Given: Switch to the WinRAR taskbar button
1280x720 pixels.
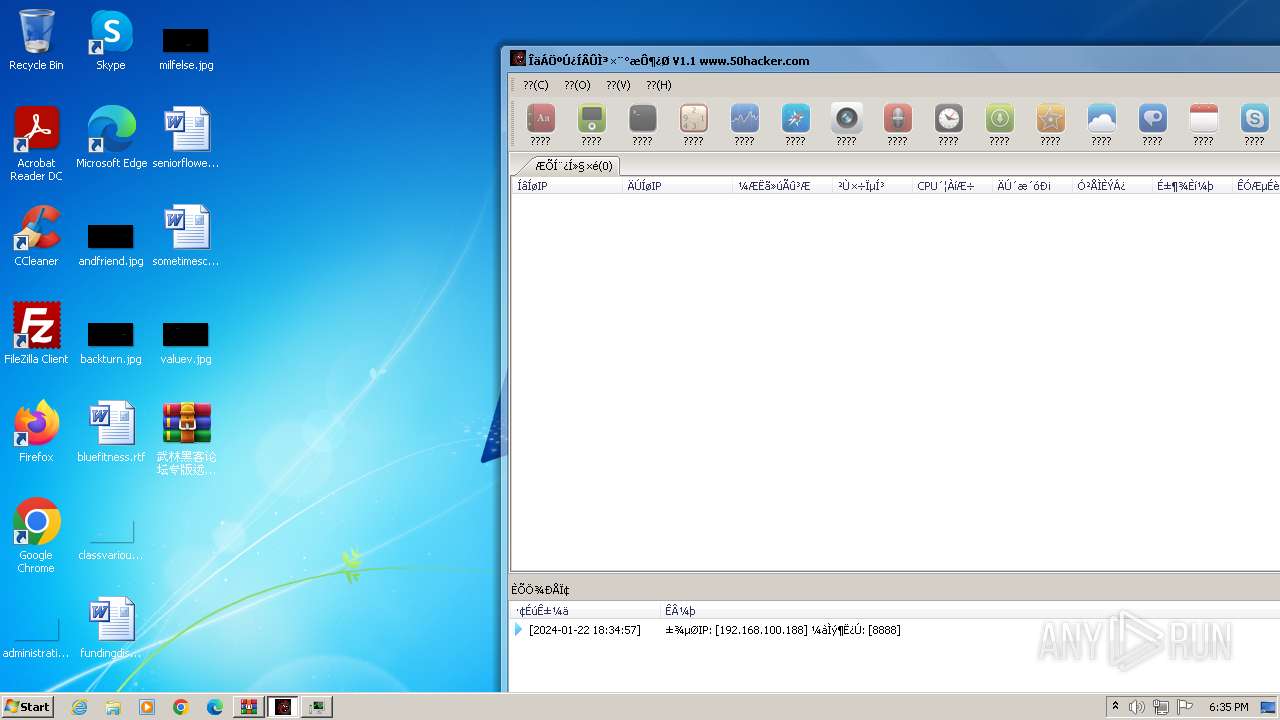Looking at the screenshot, I should coord(249,707).
